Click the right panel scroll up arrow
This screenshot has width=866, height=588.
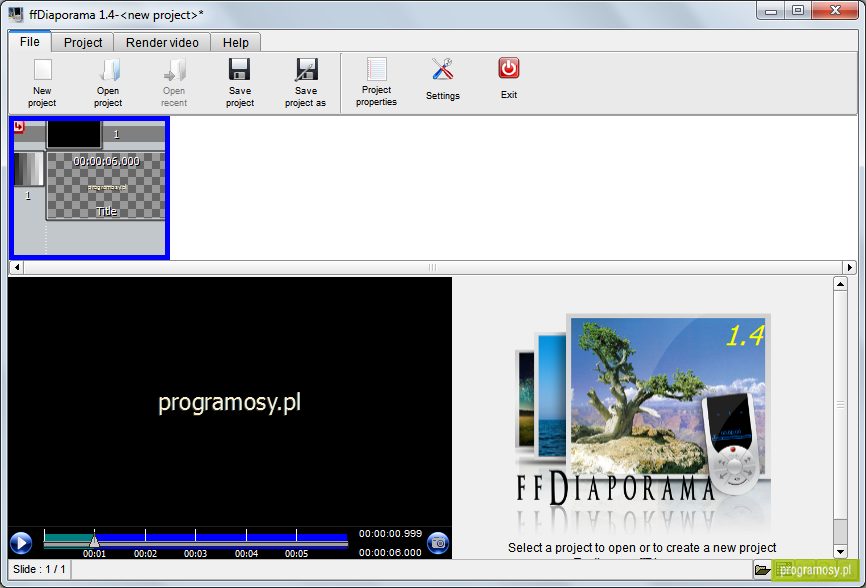[840, 284]
